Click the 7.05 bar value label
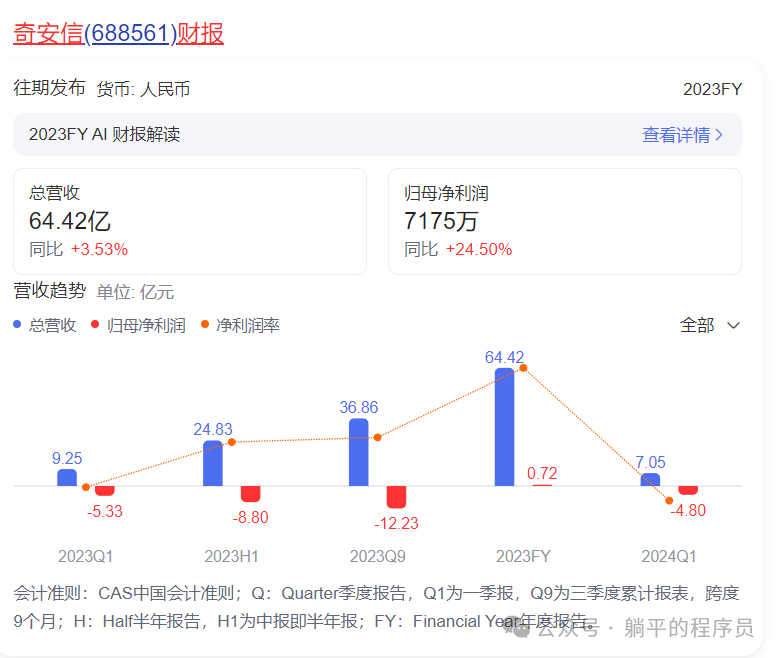The height and width of the screenshot is (658, 779). (x=650, y=462)
